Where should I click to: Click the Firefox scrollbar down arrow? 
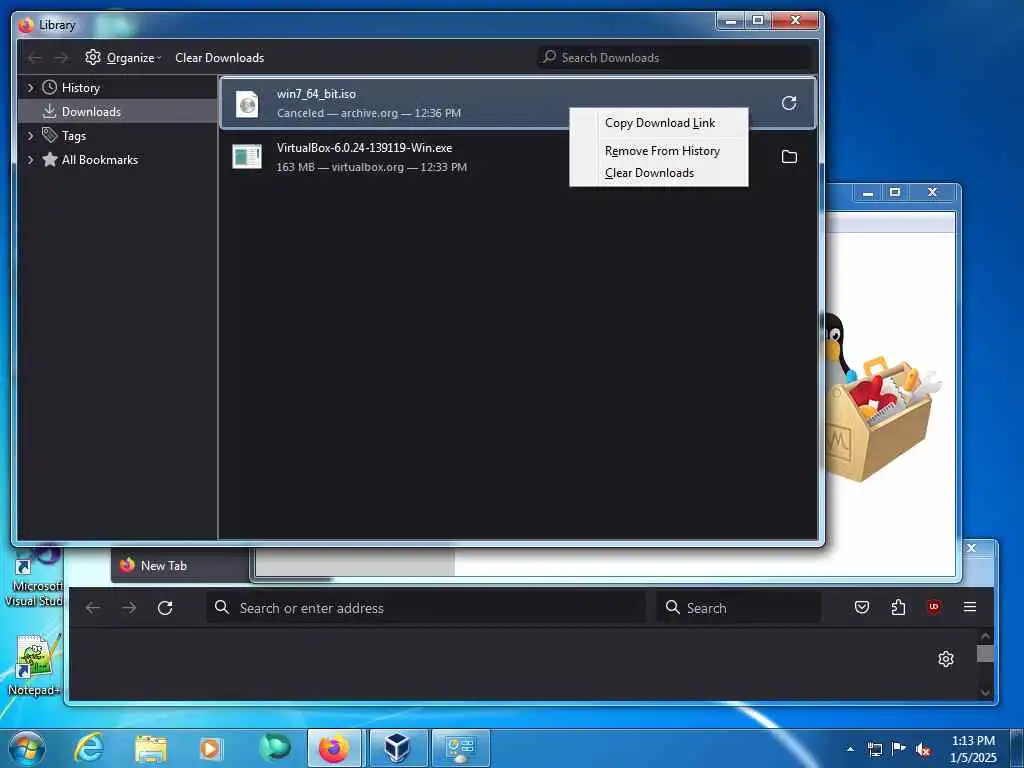(x=985, y=693)
